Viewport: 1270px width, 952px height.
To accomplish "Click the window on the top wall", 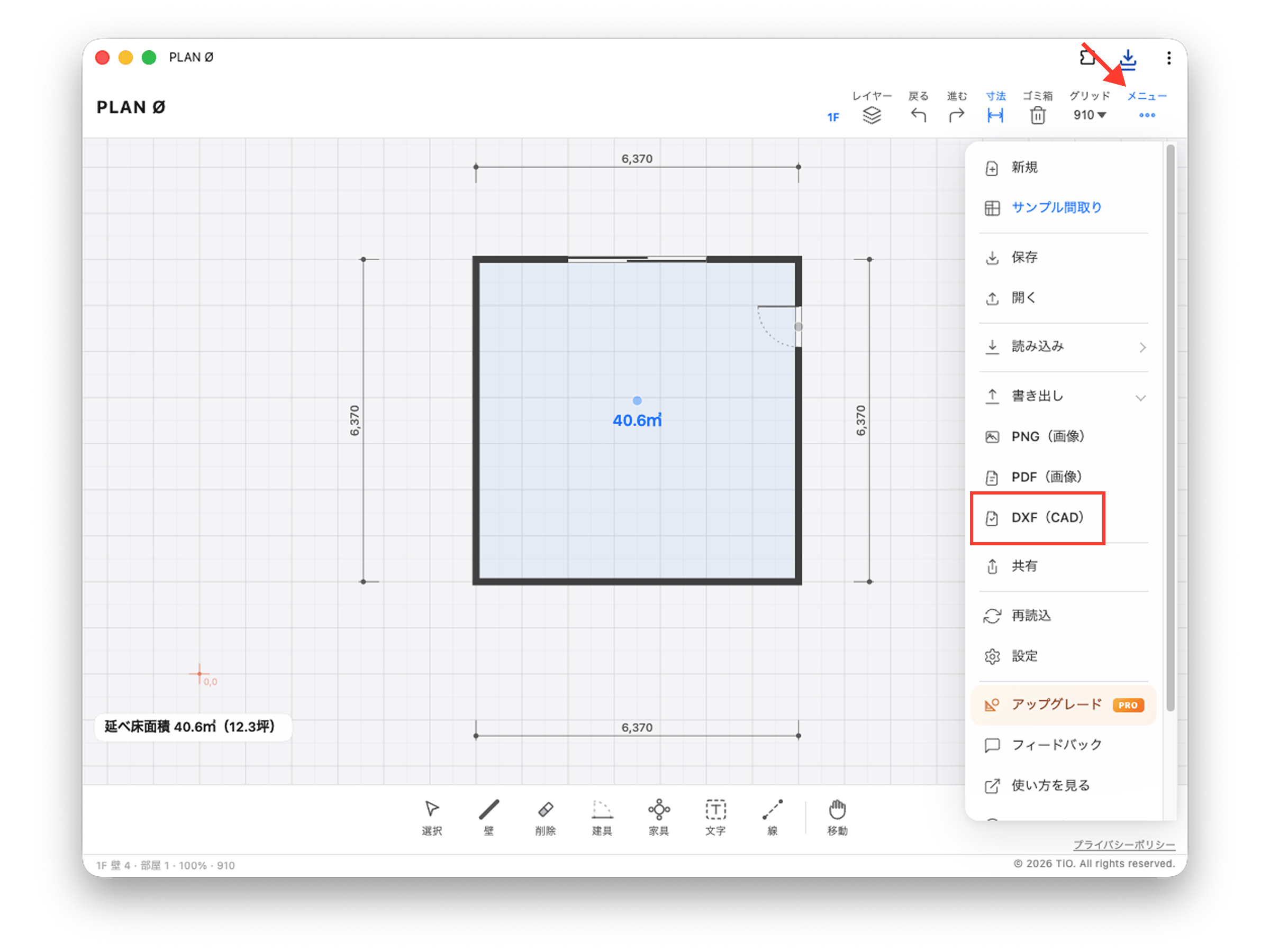I will click(x=637, y=259).
